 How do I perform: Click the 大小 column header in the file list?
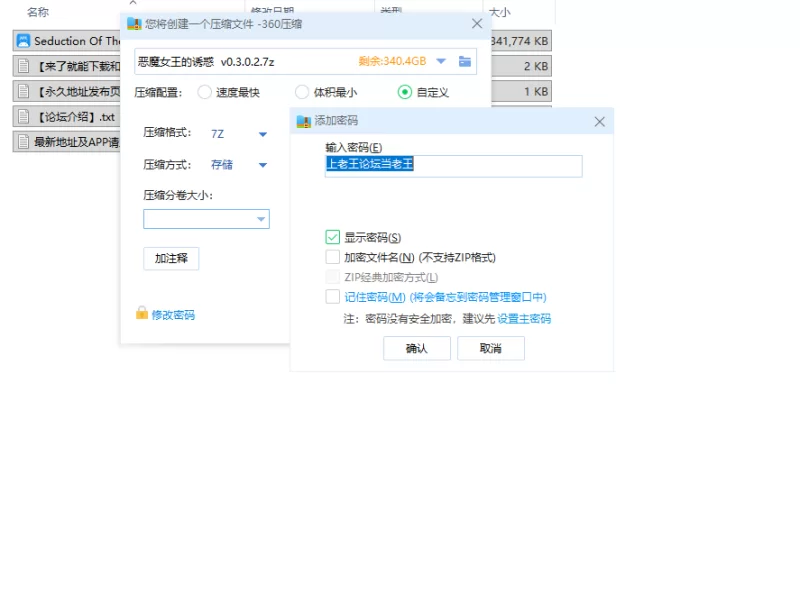[x=499, y=12]
